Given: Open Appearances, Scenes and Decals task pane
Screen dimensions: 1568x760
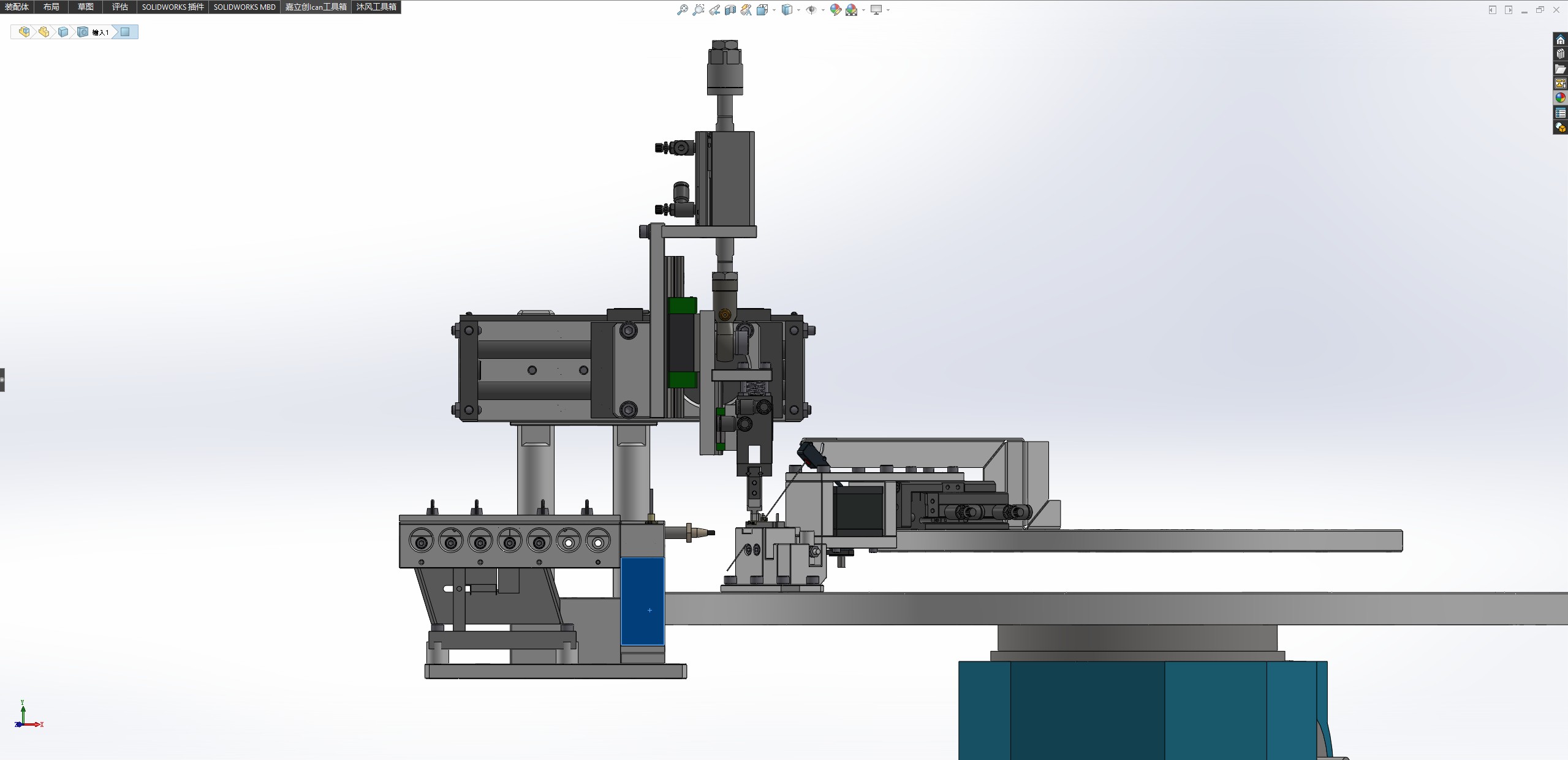Looking at the screenshot, I should (x=1560, y=98).
